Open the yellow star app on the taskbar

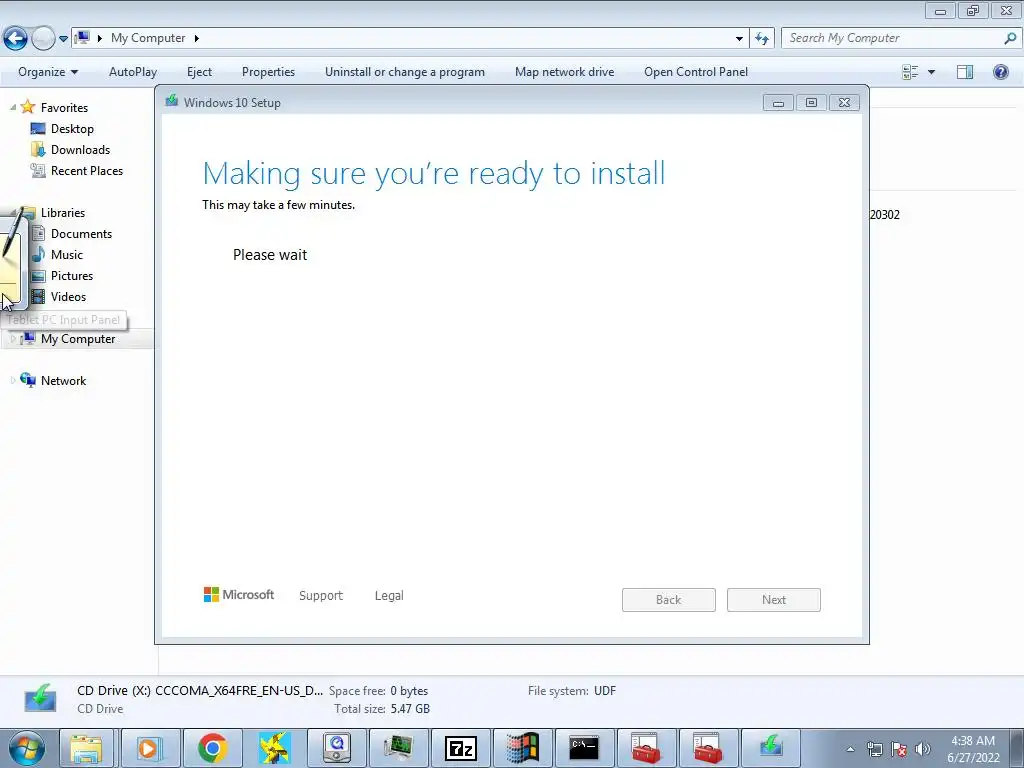(x=274, y=748)
